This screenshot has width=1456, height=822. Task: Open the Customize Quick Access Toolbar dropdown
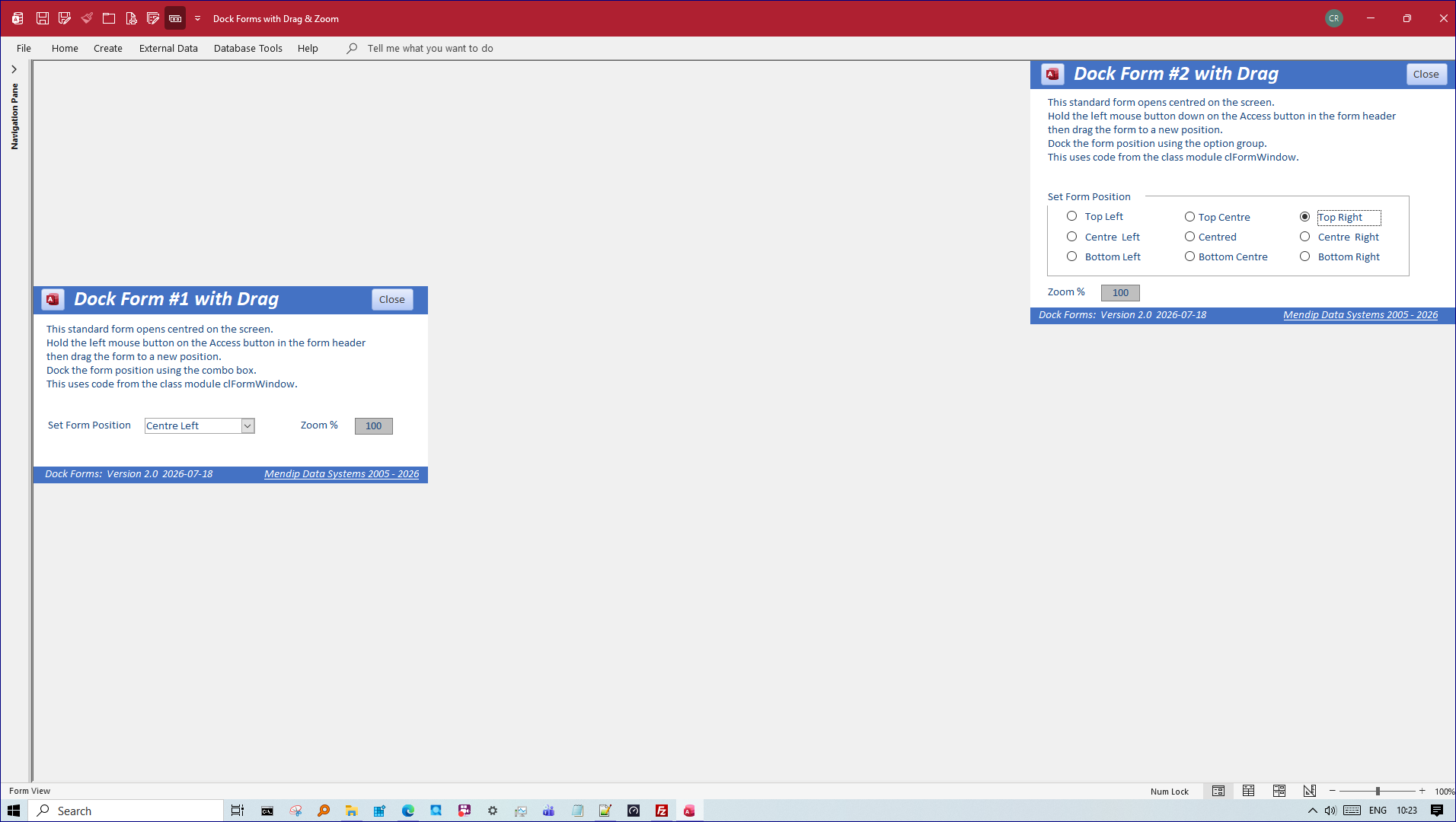coord(197,18)
